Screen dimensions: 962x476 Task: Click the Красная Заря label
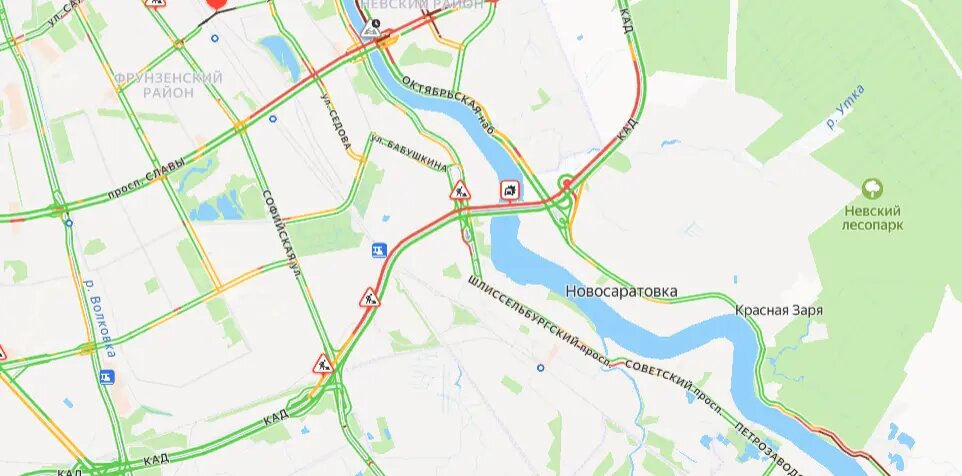(779, 311)
